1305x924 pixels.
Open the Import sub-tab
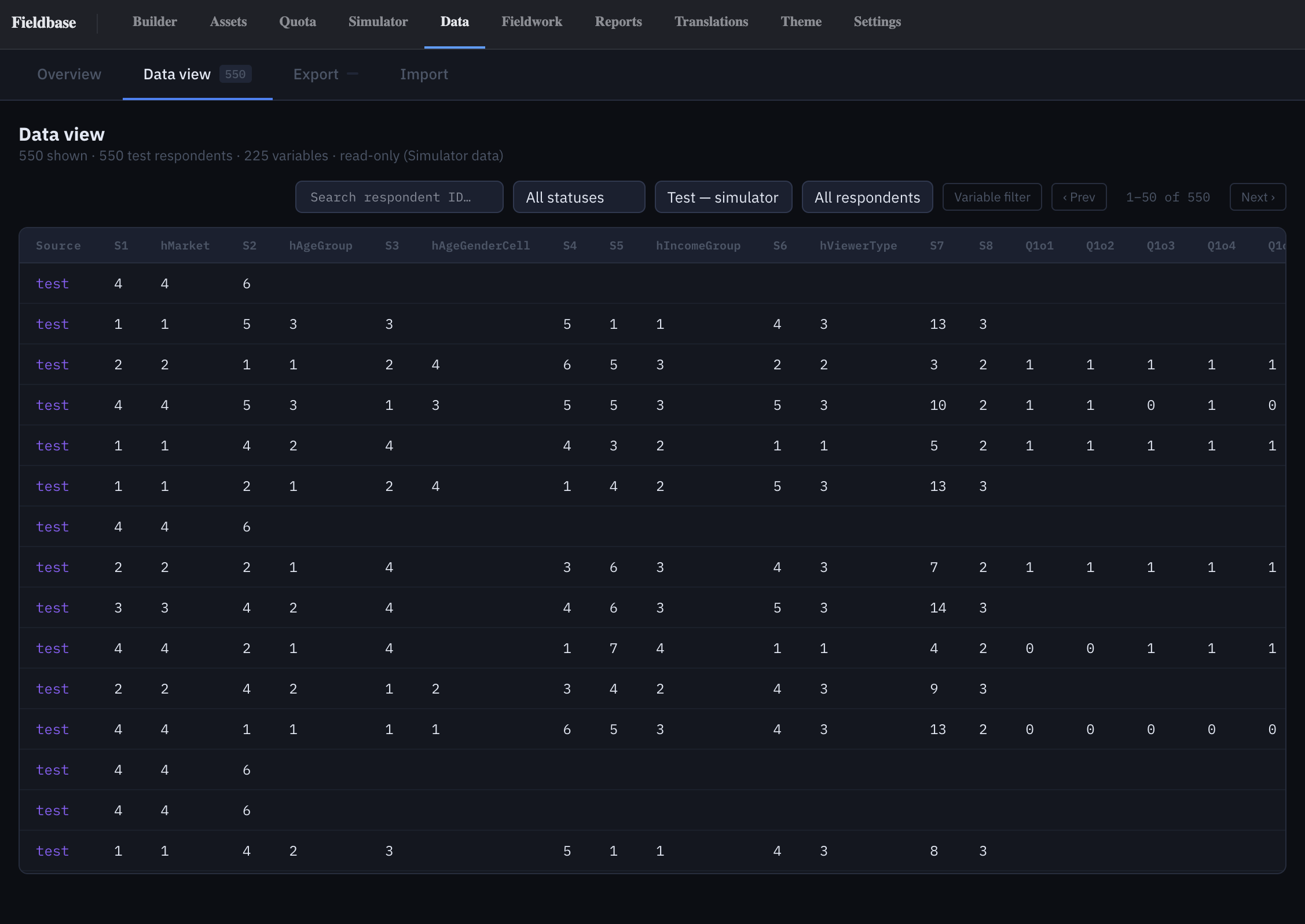pos(424,74)
